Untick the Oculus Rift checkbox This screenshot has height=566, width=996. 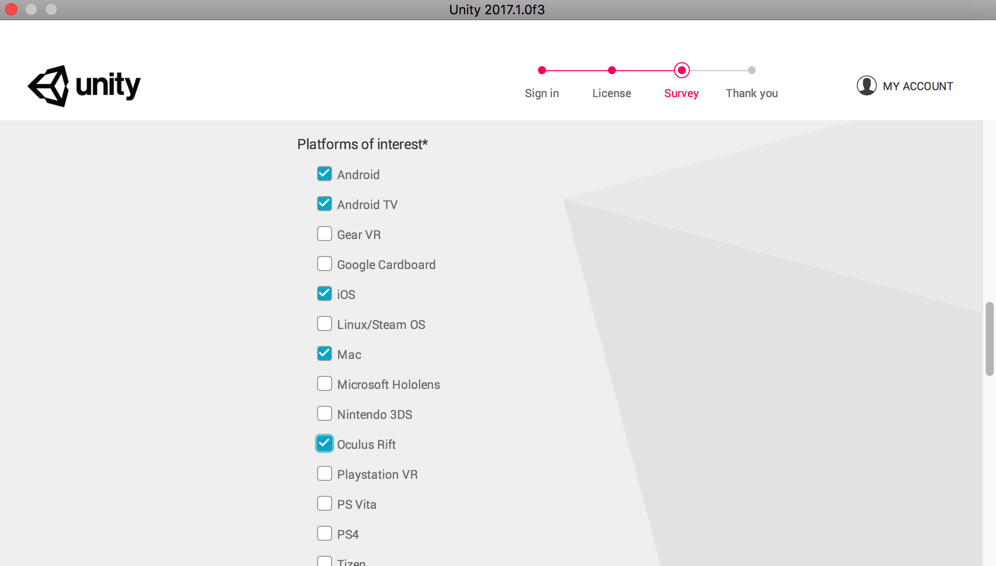[324, 443]
